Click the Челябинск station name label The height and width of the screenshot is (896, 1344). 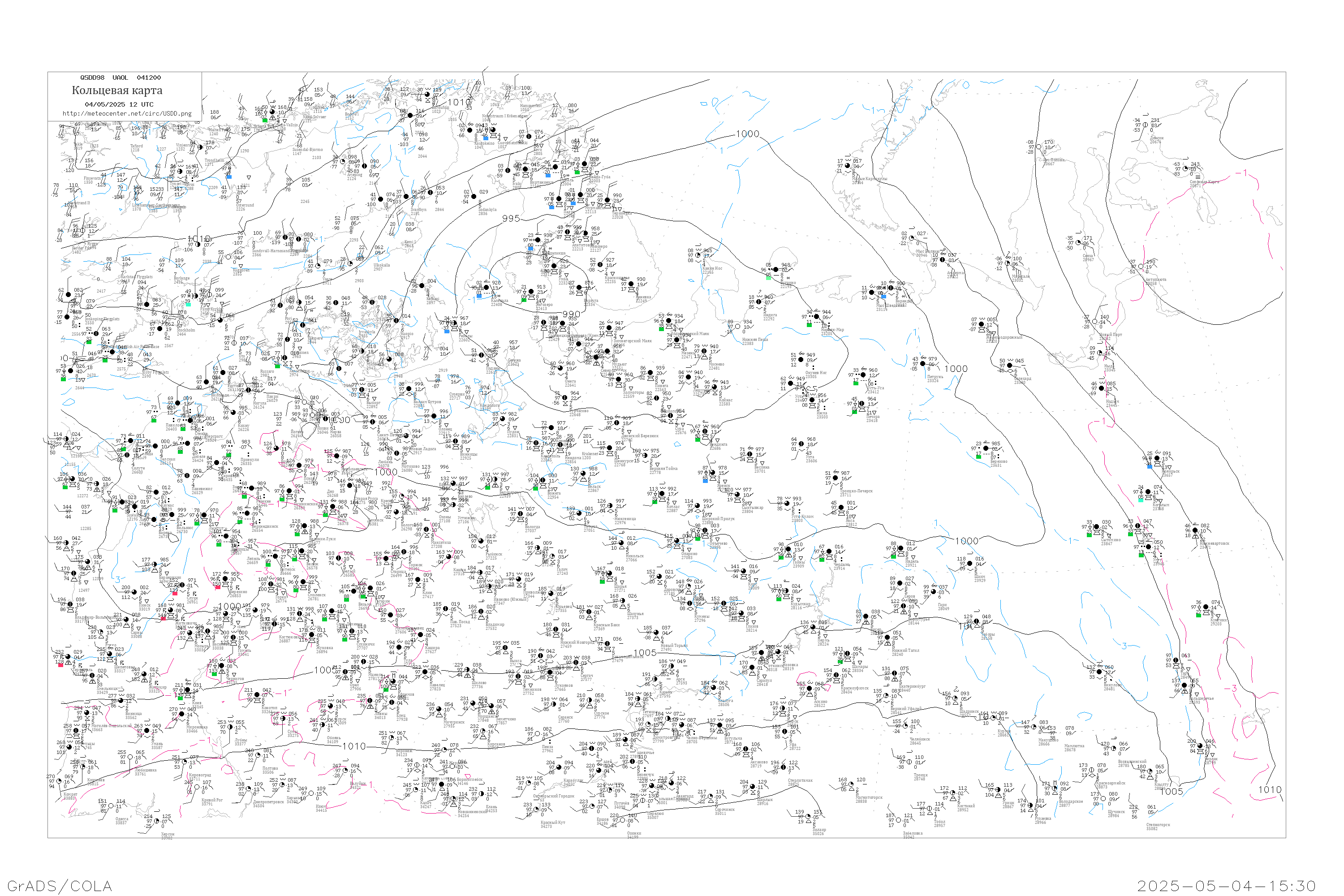[920, 741]
